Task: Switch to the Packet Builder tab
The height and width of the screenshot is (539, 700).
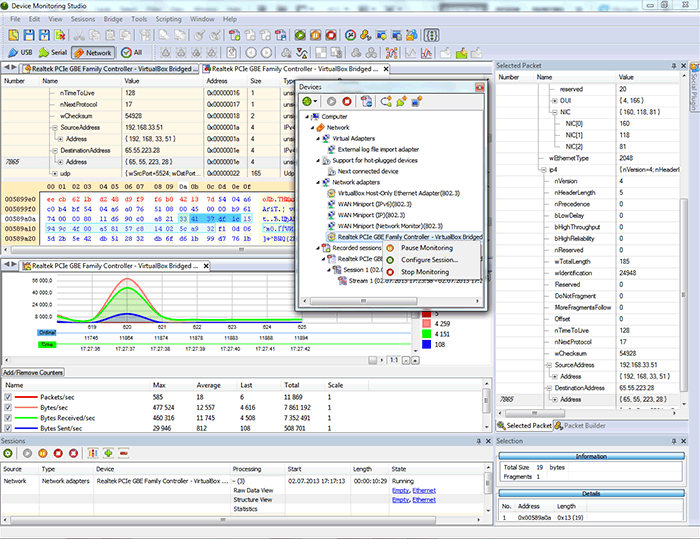Action: pyautogui.click(x=580, y=426)
